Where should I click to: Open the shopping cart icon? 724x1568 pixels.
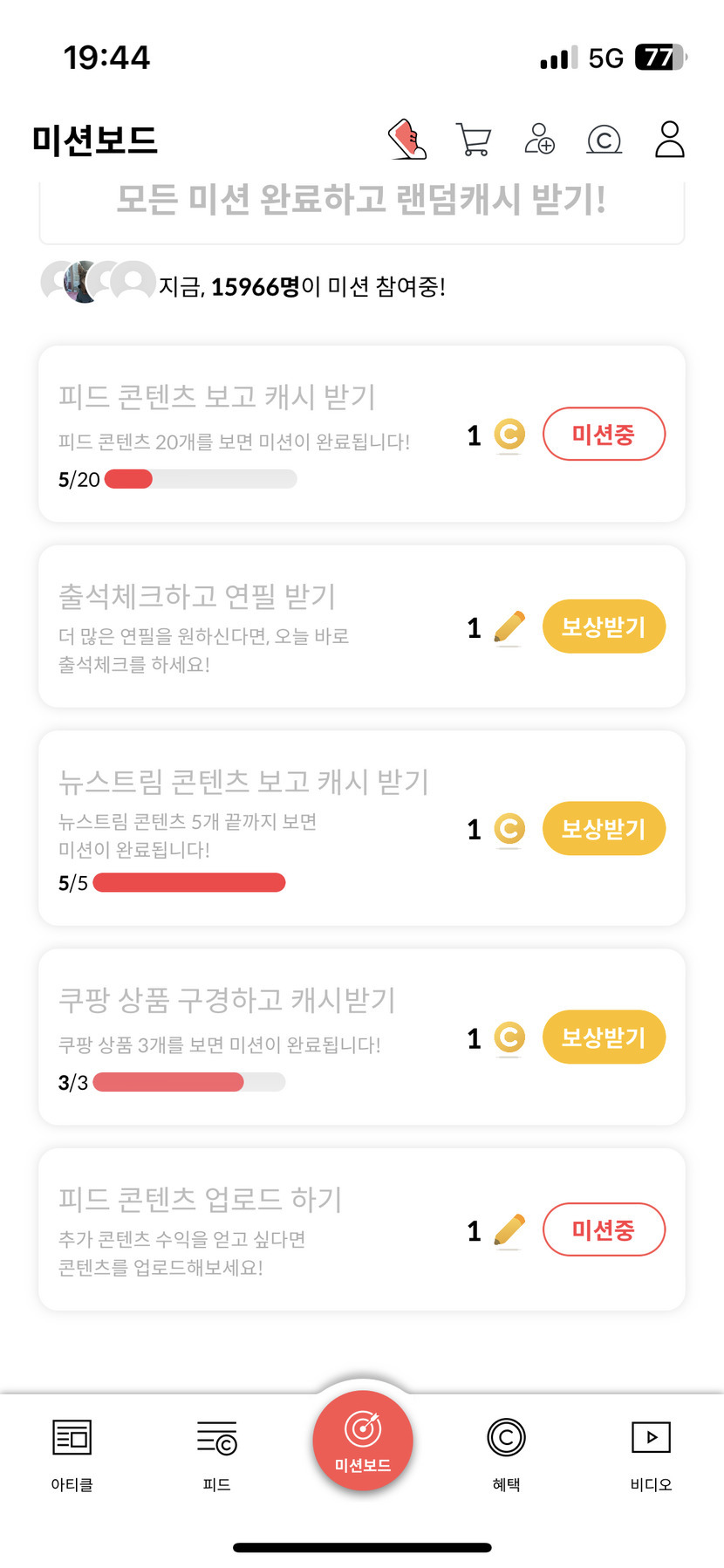point(473,140)
